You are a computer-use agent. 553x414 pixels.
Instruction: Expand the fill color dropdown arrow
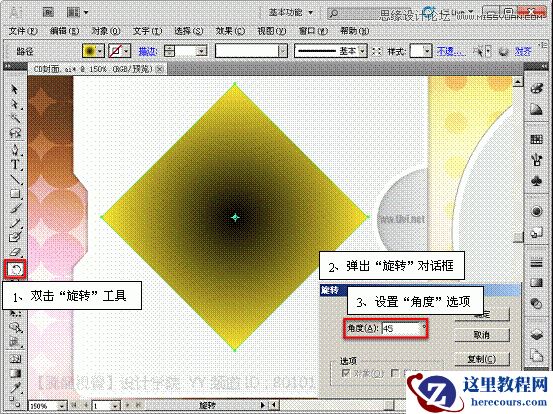(101, 51)
